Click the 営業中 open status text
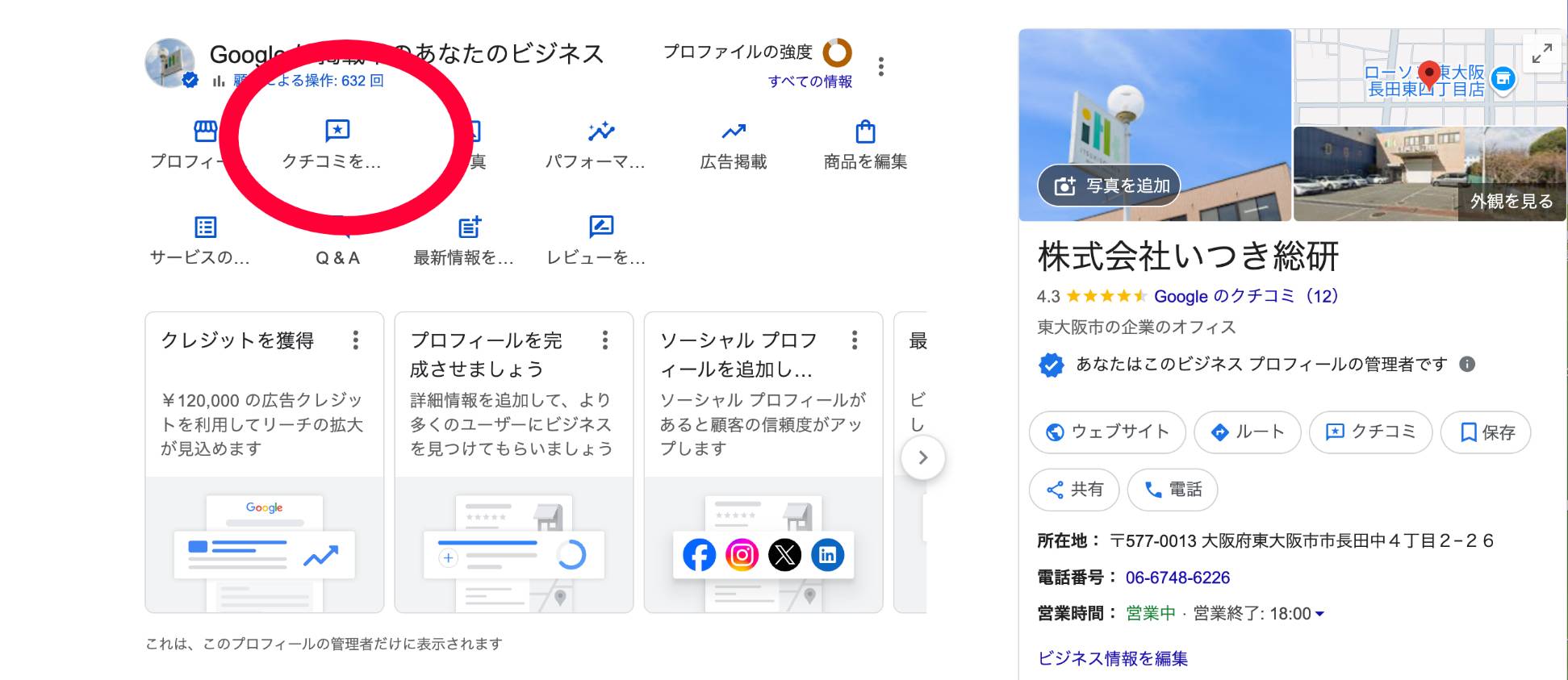The height and width of the screenshot is (680, 1568). point(1151,614)
